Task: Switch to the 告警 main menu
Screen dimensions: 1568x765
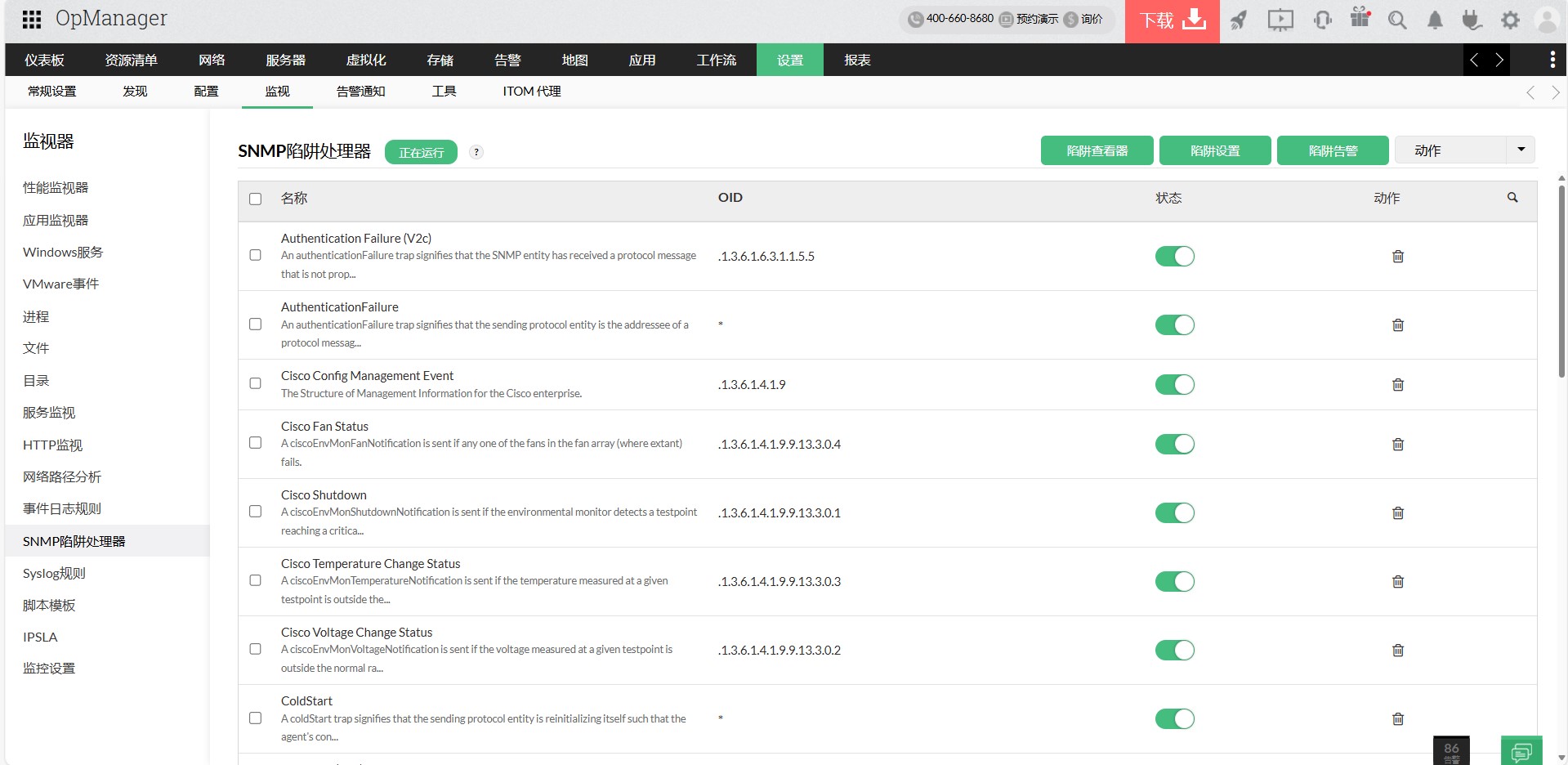Action: click(507, 60)
